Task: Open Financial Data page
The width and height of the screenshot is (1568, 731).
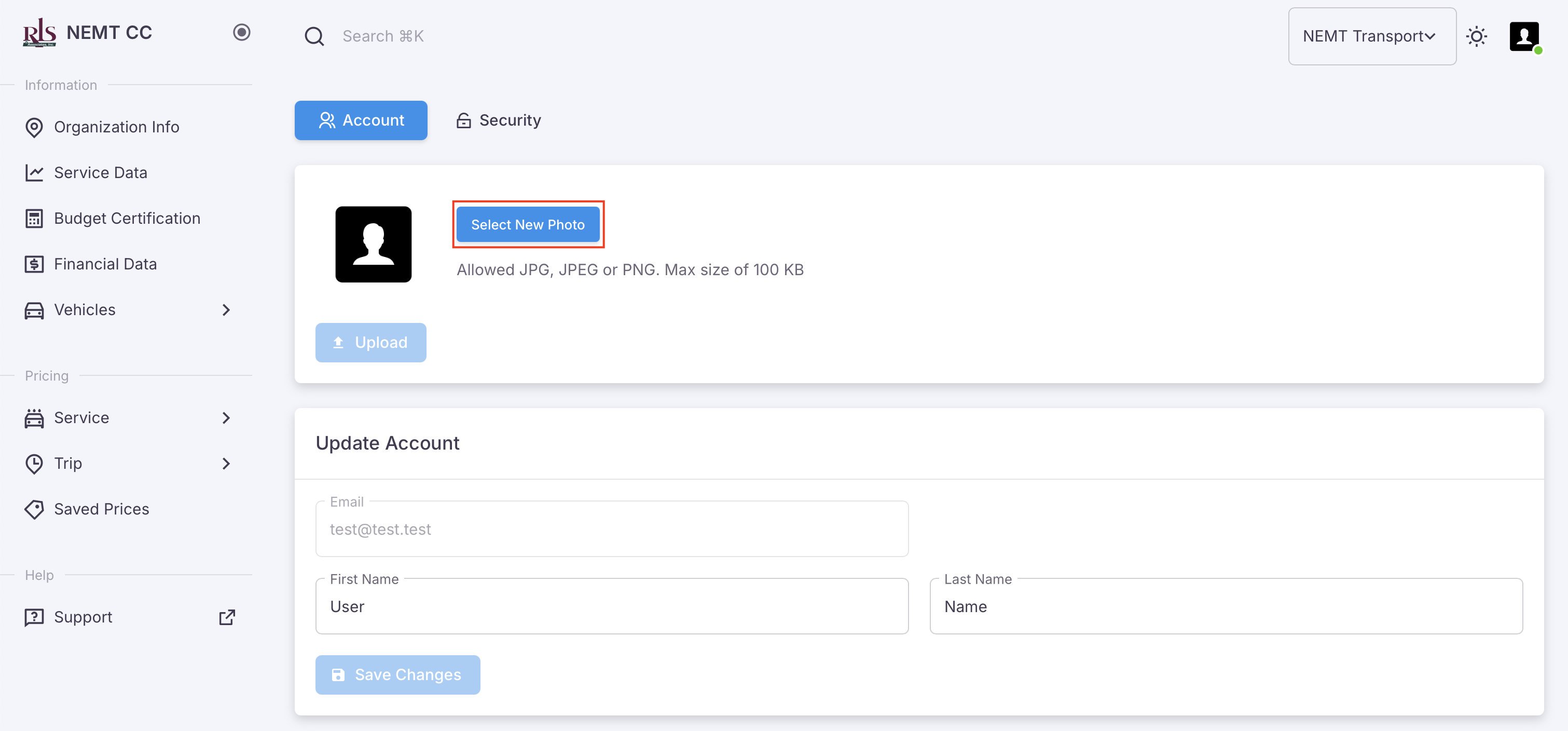Action: tap(105, 264)
